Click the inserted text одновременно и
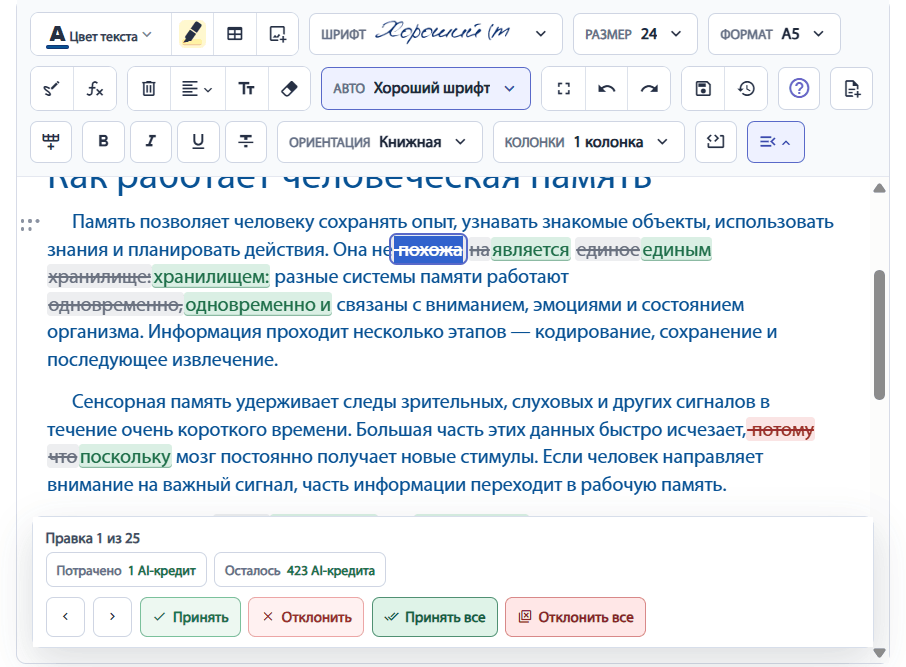Viewport: 906px width, 667px height. [x=258, y=305]
